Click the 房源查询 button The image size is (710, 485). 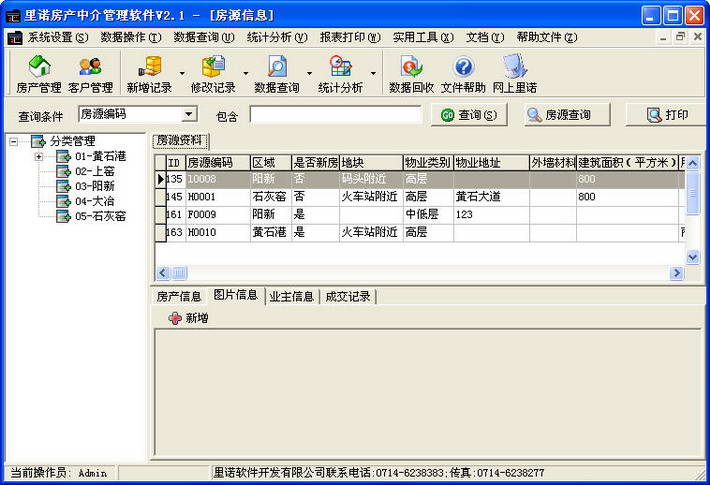(567, 115)
